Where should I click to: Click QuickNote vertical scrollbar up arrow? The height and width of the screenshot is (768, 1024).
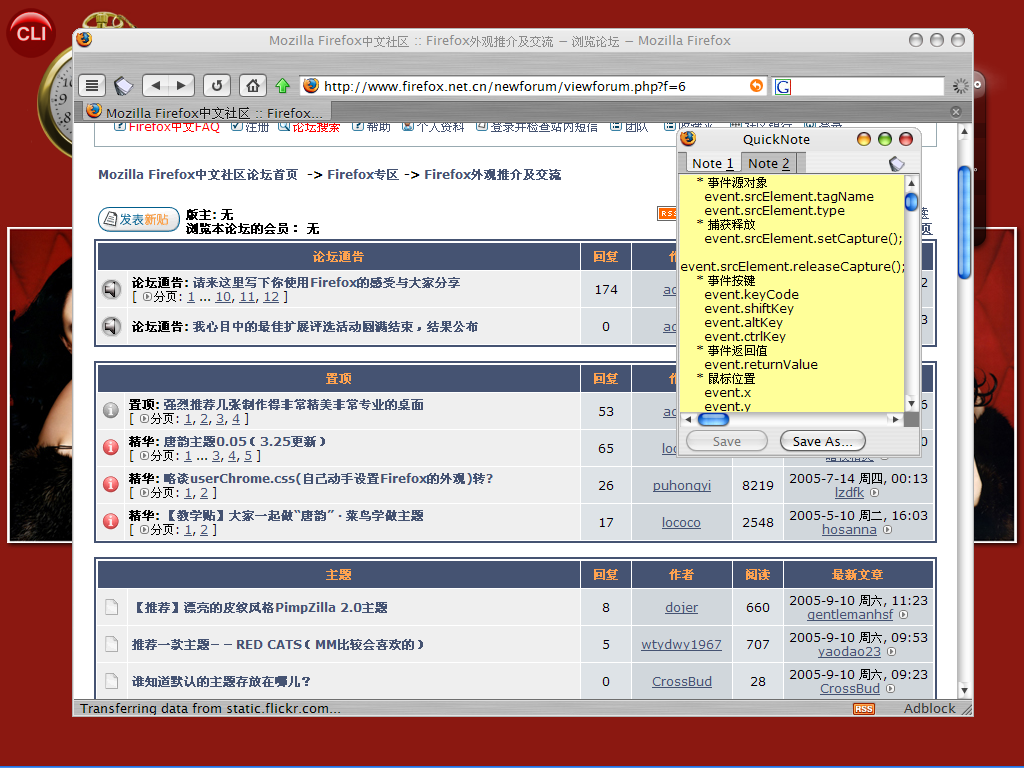point(912,182)
